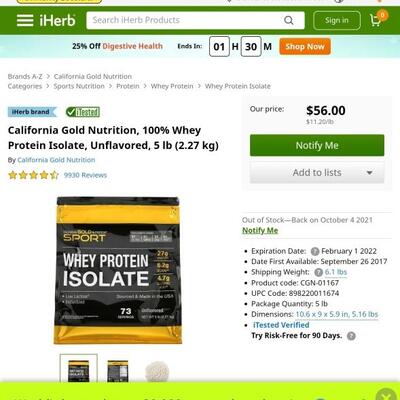Open the Sports Nutrition breadcrumb category
This screenshot has height=400, width=400.
pyautogui.click(x=79, y=86)
